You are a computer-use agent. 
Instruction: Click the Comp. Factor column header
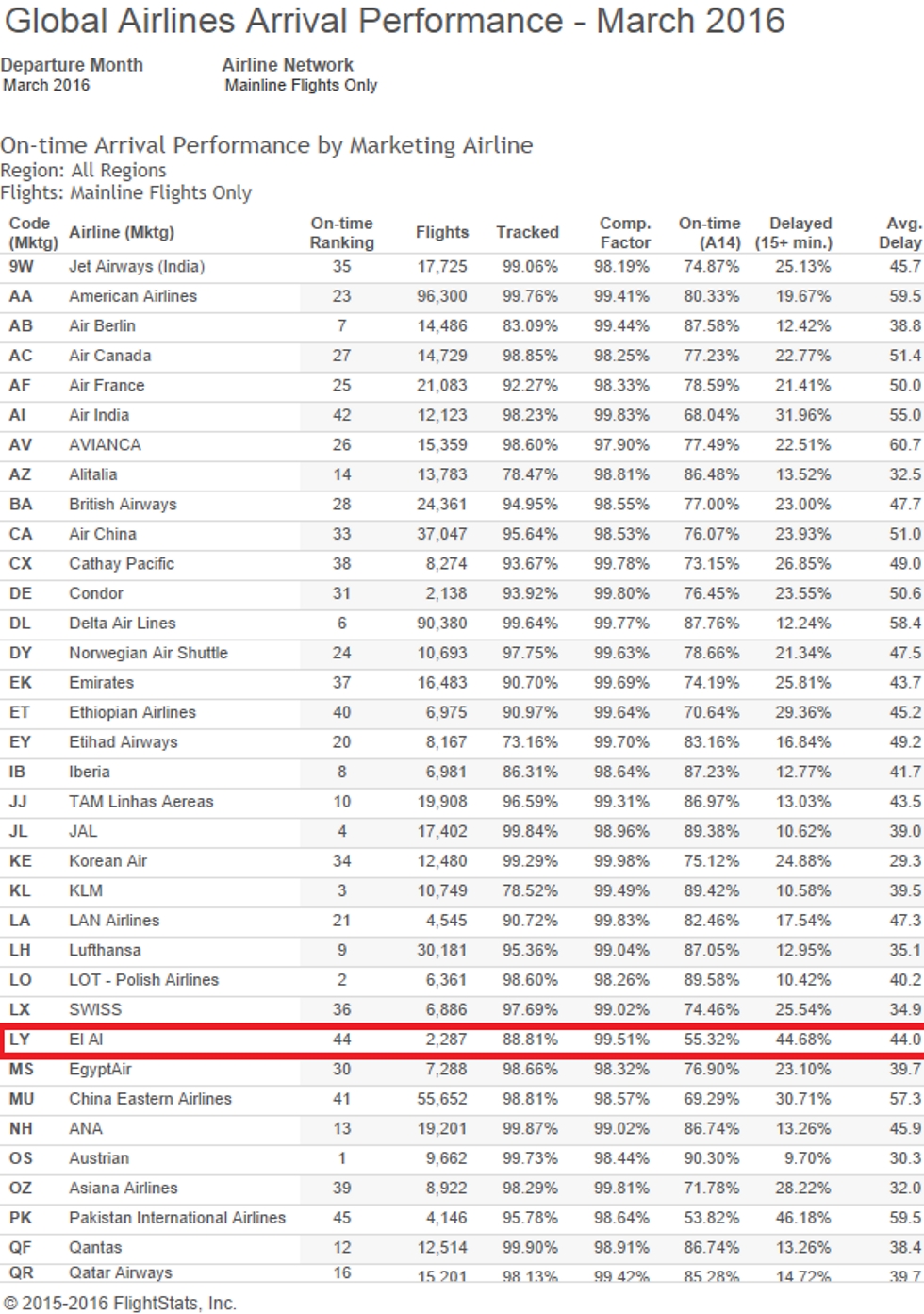tap(624, 232)
